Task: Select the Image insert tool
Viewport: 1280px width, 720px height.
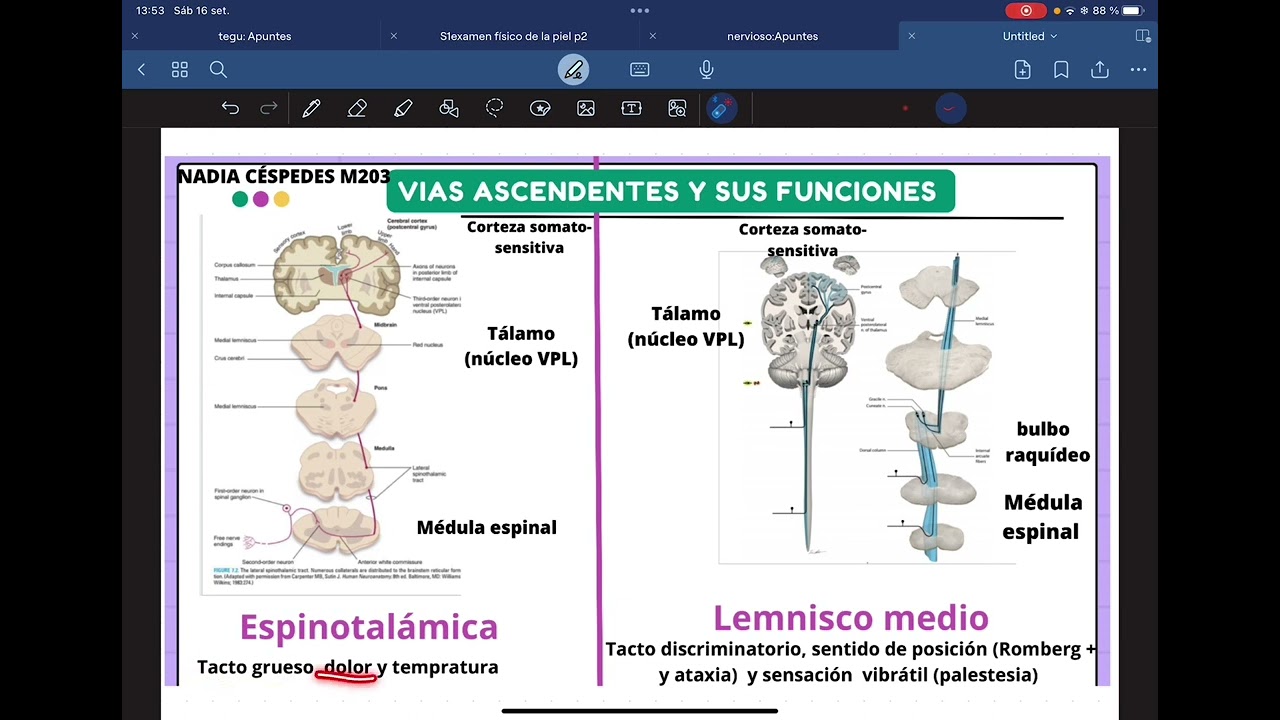Action: click(586, 108)
